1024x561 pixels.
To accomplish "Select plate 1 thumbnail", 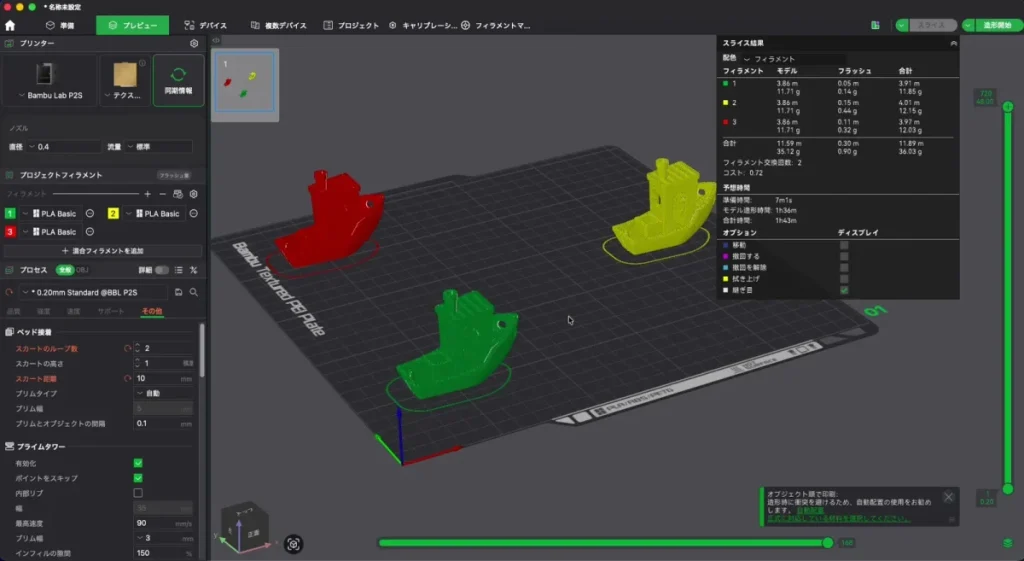I will [x=245, y=84].
